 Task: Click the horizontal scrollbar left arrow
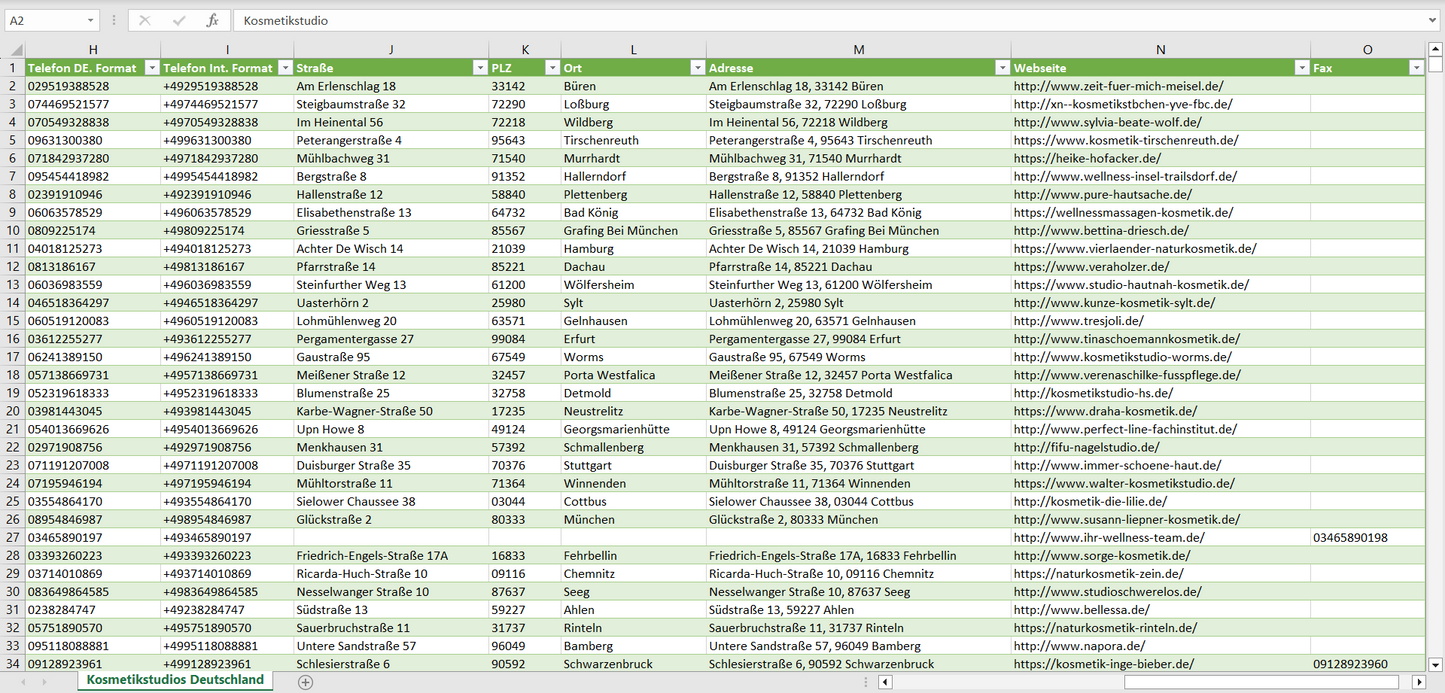point(885,682)
